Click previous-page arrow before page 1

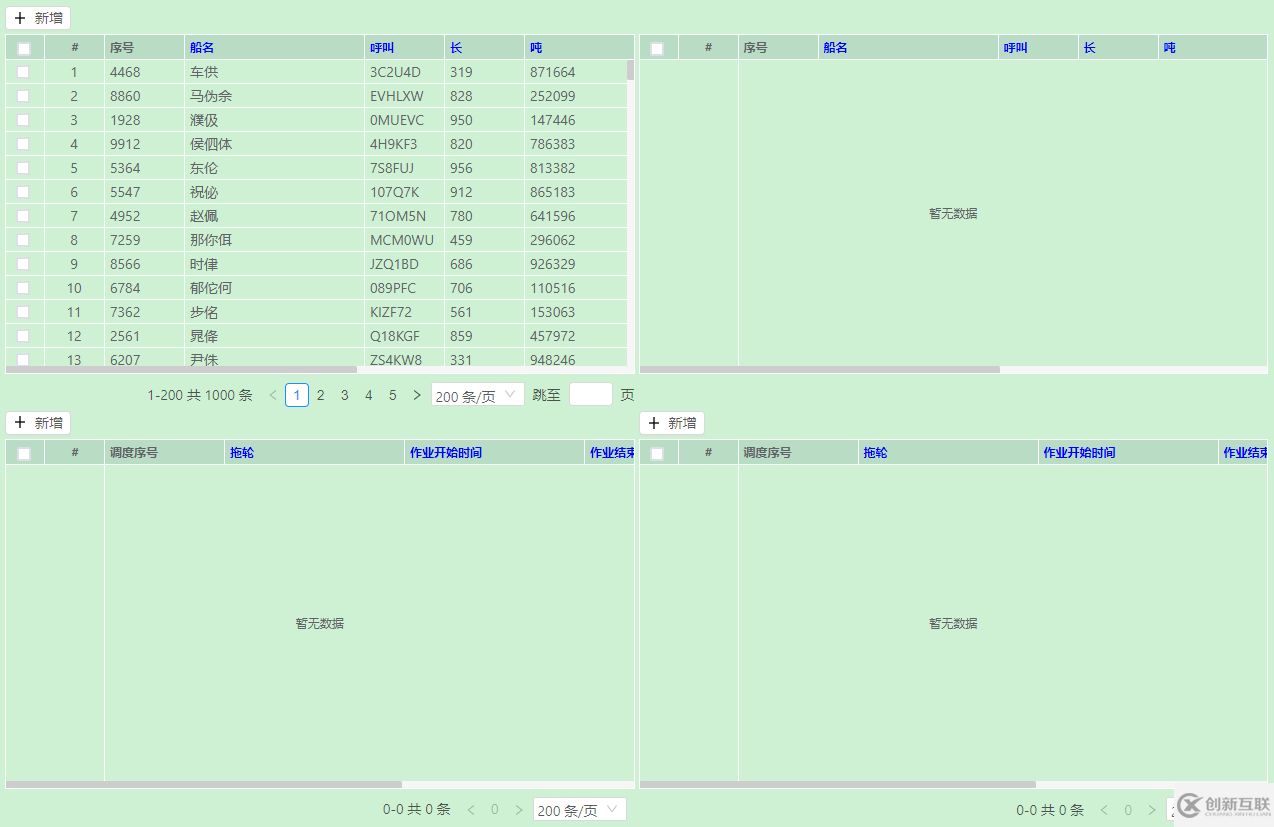tap(273, 395)
